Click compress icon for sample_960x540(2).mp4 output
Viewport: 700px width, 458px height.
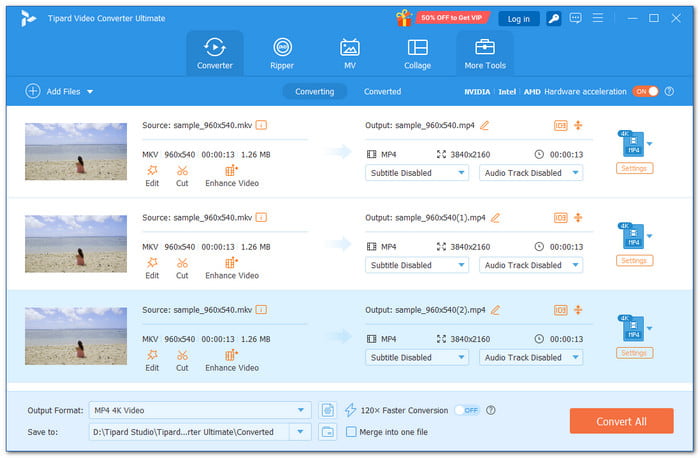pos(578,310)
